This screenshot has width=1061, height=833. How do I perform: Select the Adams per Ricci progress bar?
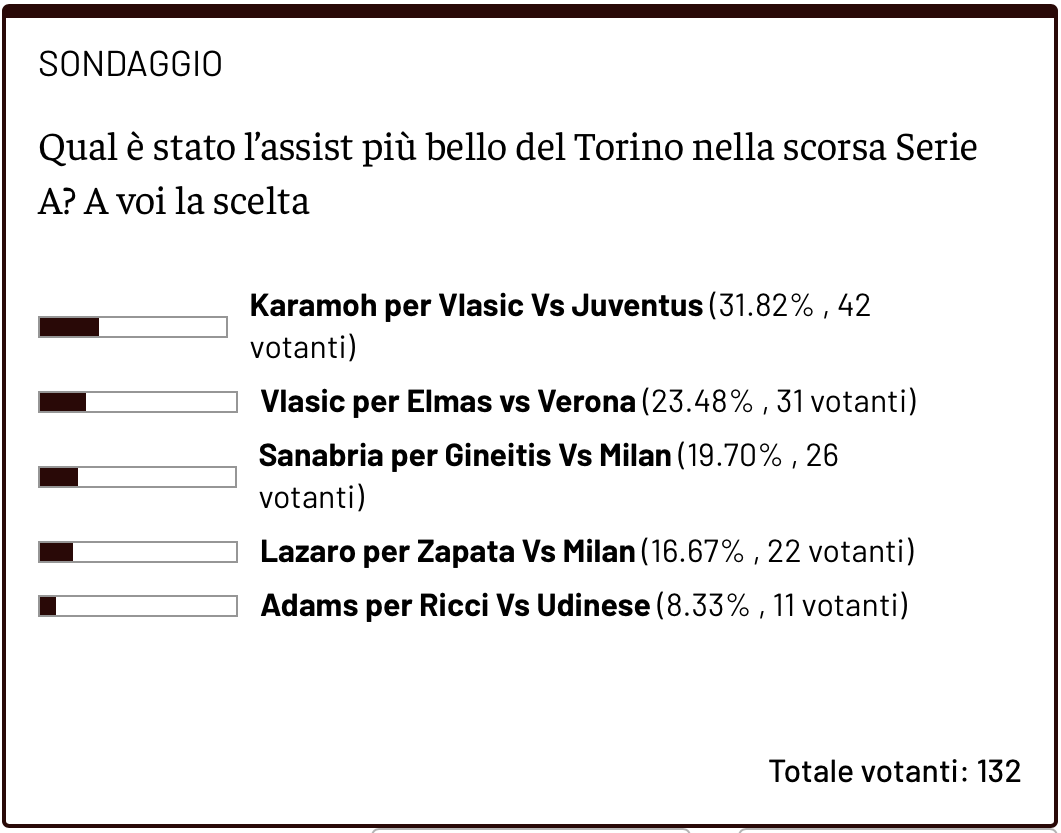[138, 606]
